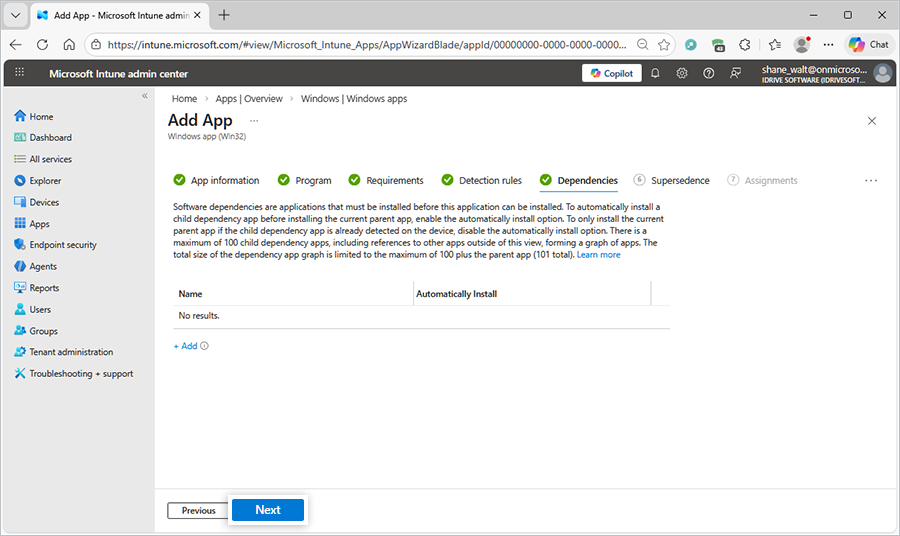Collapse the left navigation sidebar

[144, 96]
